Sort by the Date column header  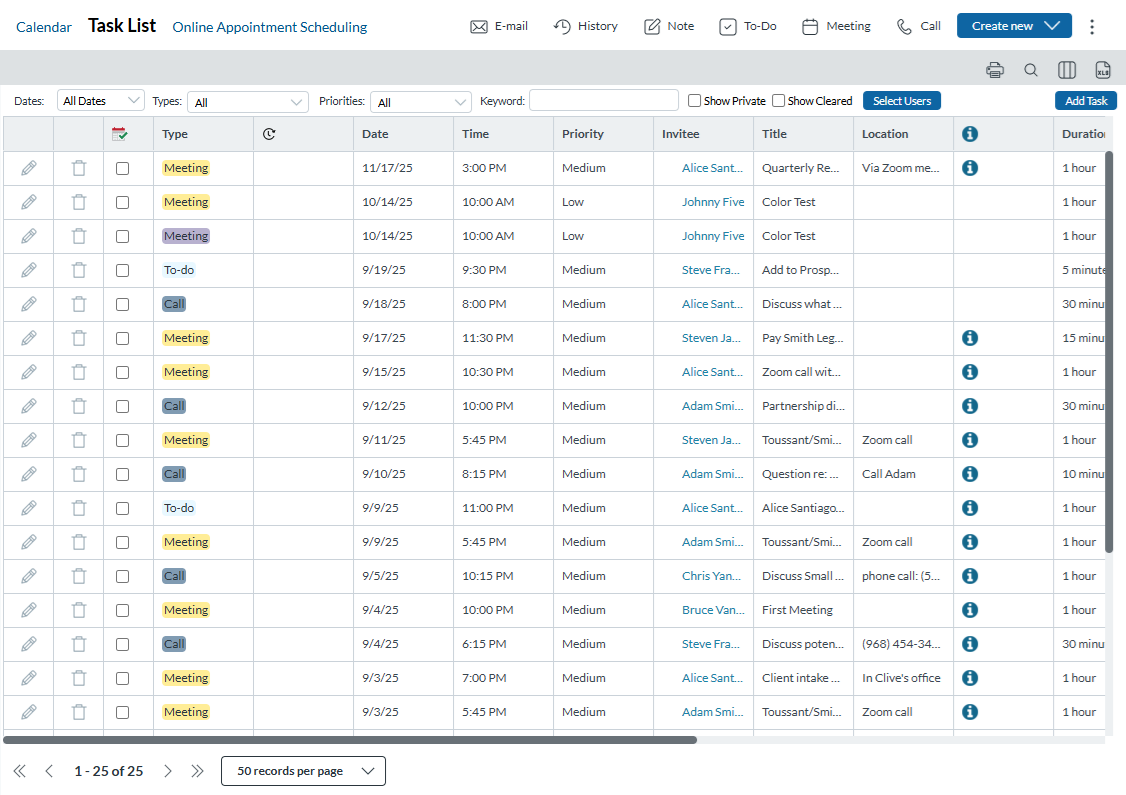[x=375, y=134]
